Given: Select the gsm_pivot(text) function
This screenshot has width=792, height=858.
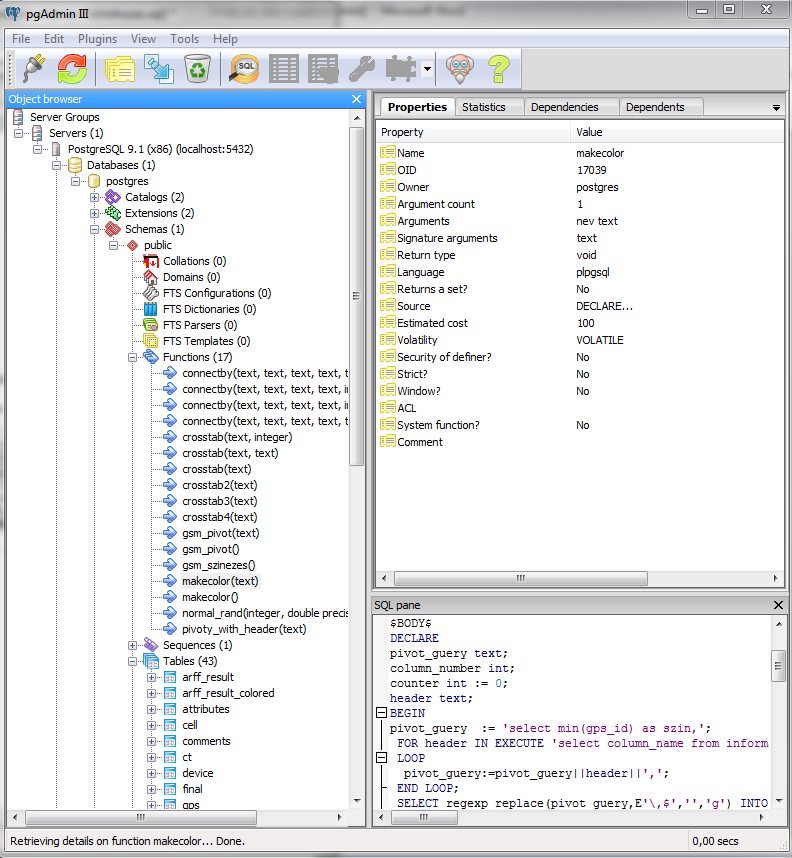Looking at the screenshot, I should [221, 533].
